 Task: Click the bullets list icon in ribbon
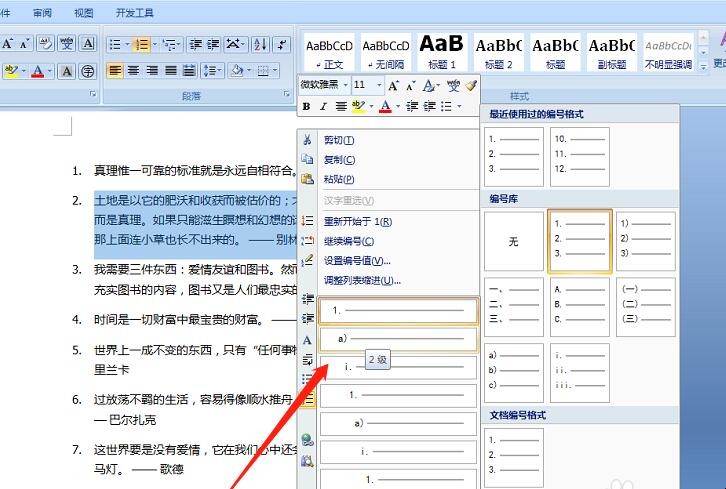click(115, 44)
